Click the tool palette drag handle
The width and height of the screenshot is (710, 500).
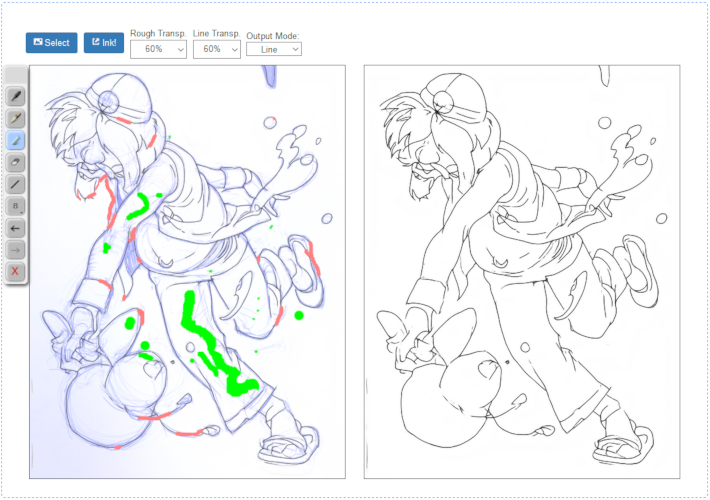[15, 75]
